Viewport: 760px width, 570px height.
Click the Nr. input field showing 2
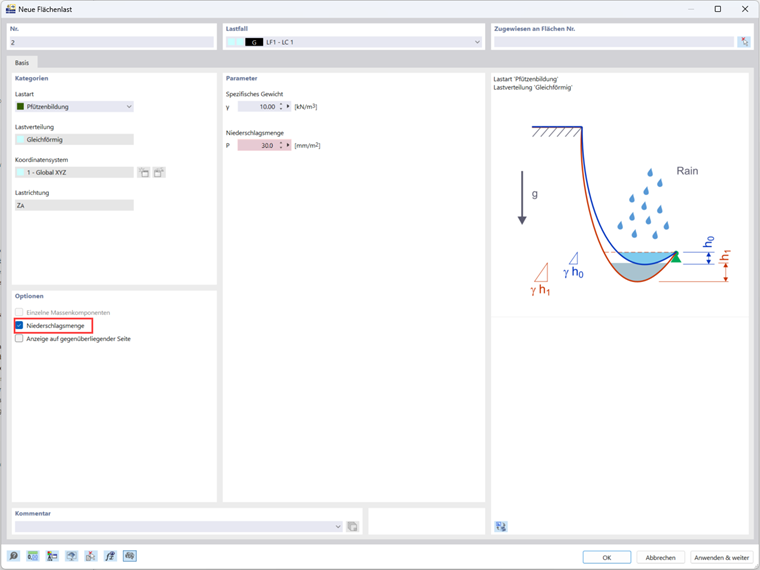click(x=111, y=42)
